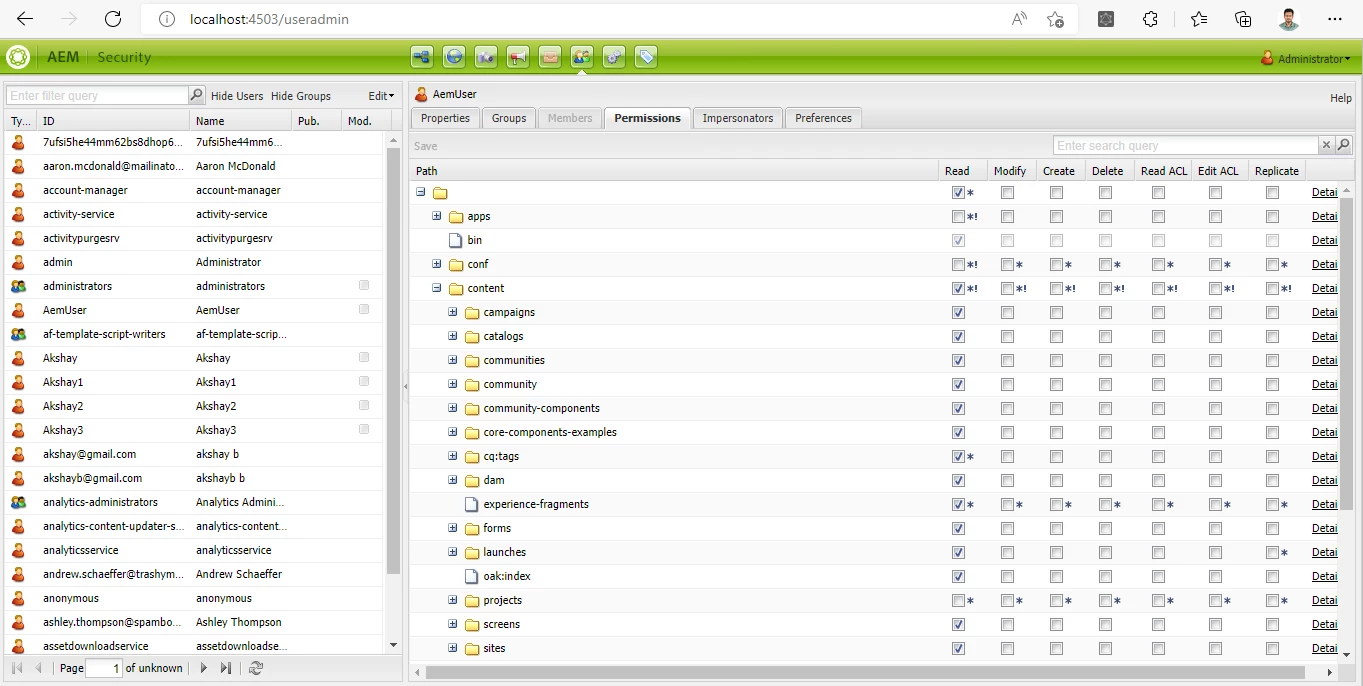Go to next page of users

pos(204,668)
